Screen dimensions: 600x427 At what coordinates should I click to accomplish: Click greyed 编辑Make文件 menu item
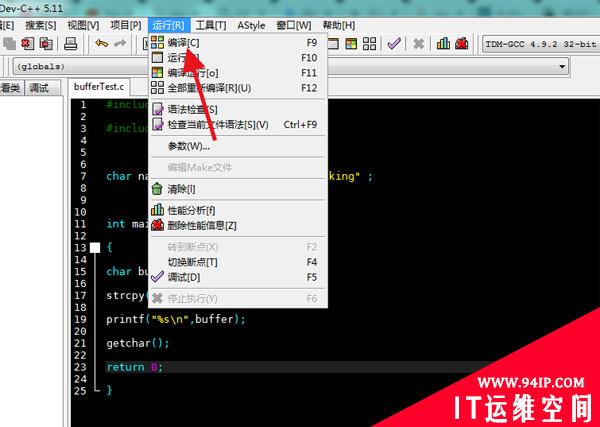238,168
